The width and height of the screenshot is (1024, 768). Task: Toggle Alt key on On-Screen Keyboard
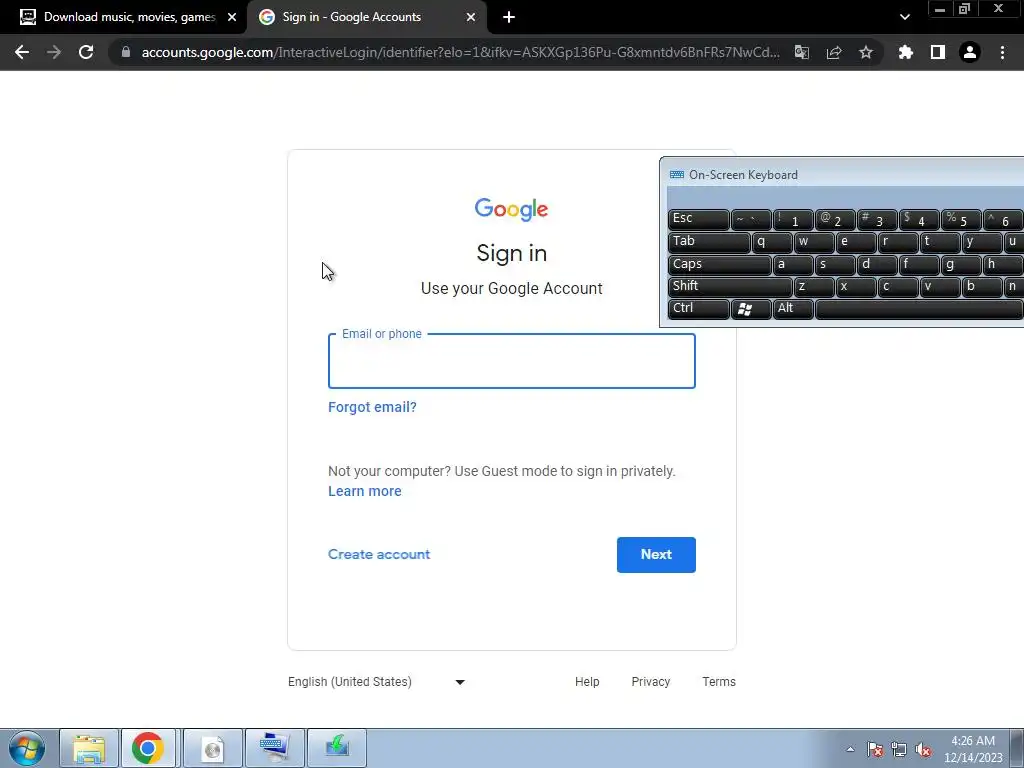[793, 309]
